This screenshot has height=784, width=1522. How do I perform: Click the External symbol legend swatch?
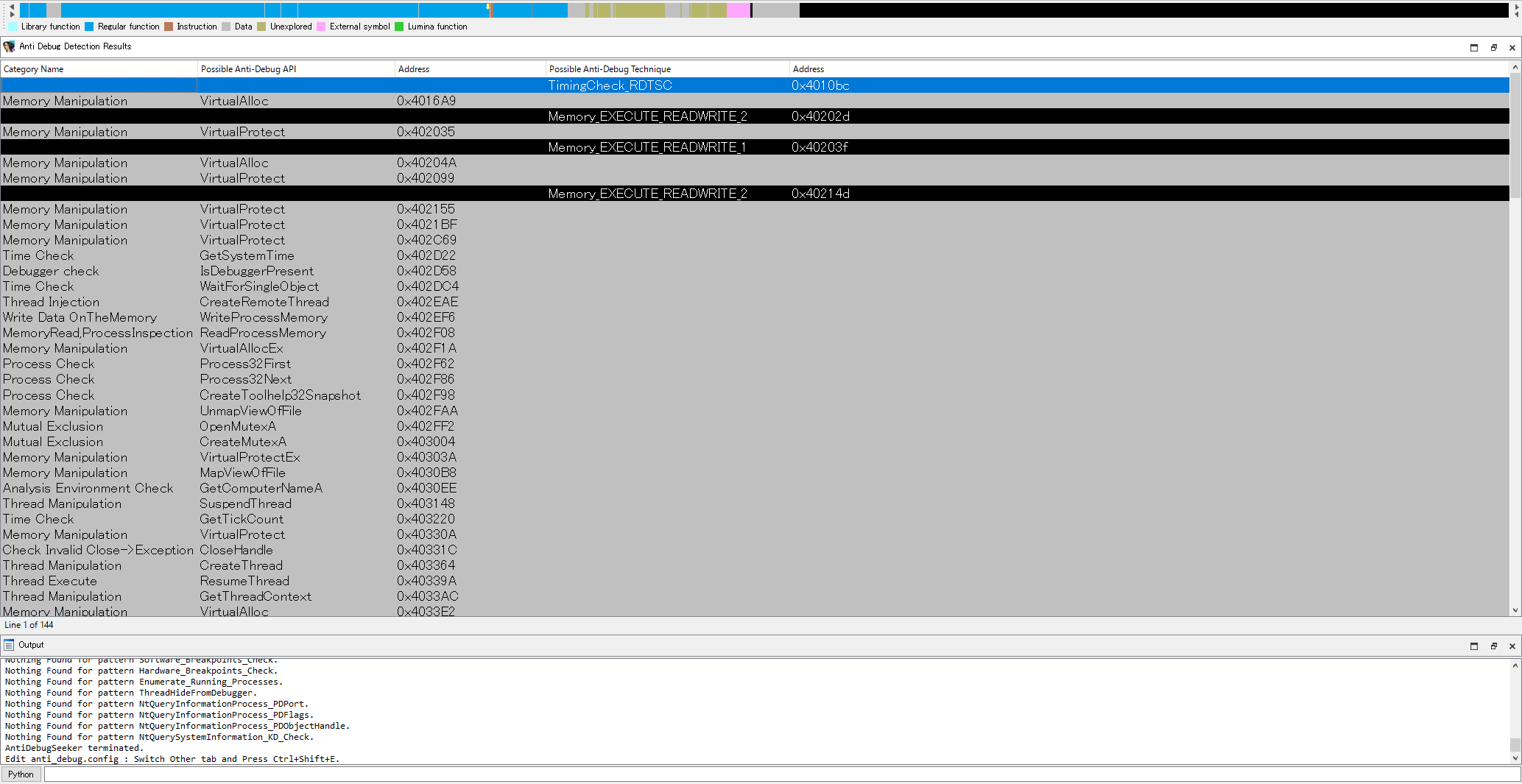321,27
